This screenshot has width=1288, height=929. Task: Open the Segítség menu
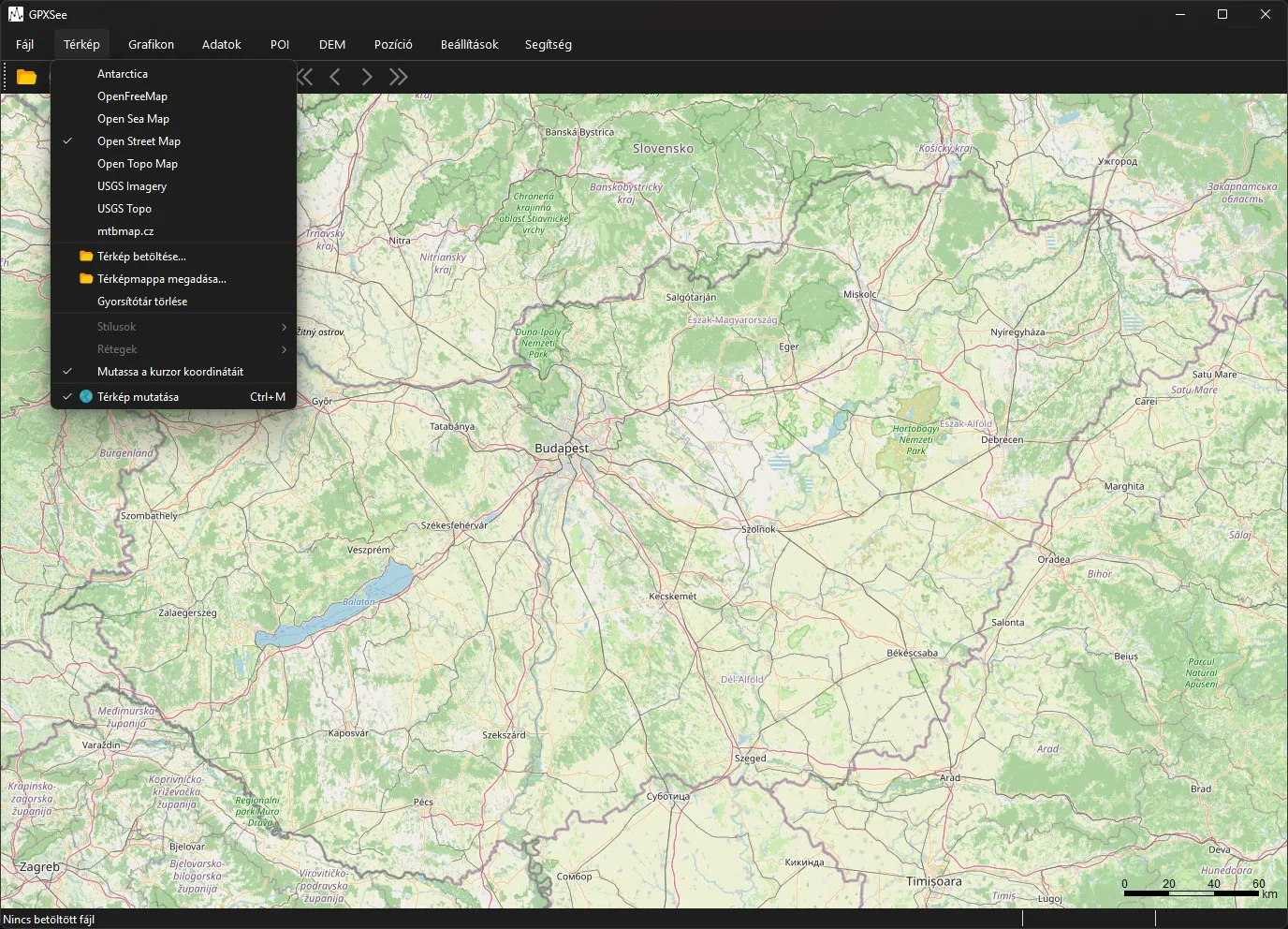[x=549, y=44]
